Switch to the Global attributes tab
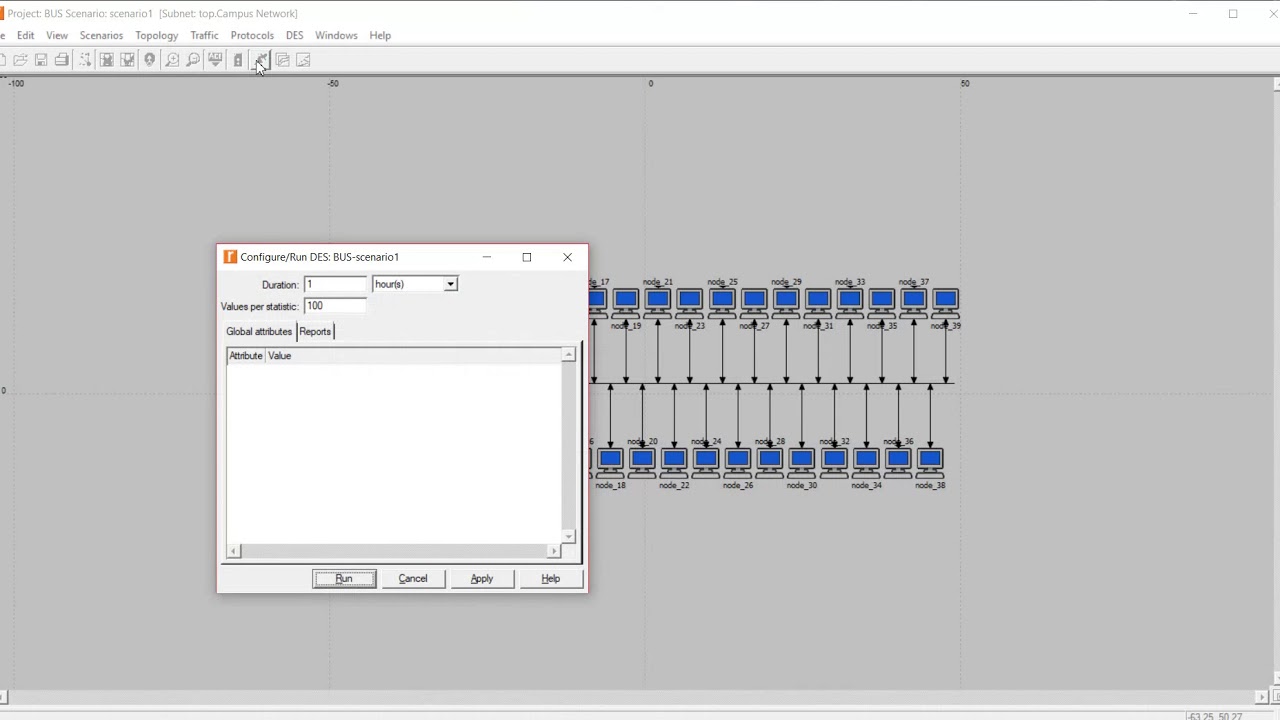The width and height of the screenshot is (1280, 720). coord(259,332)
